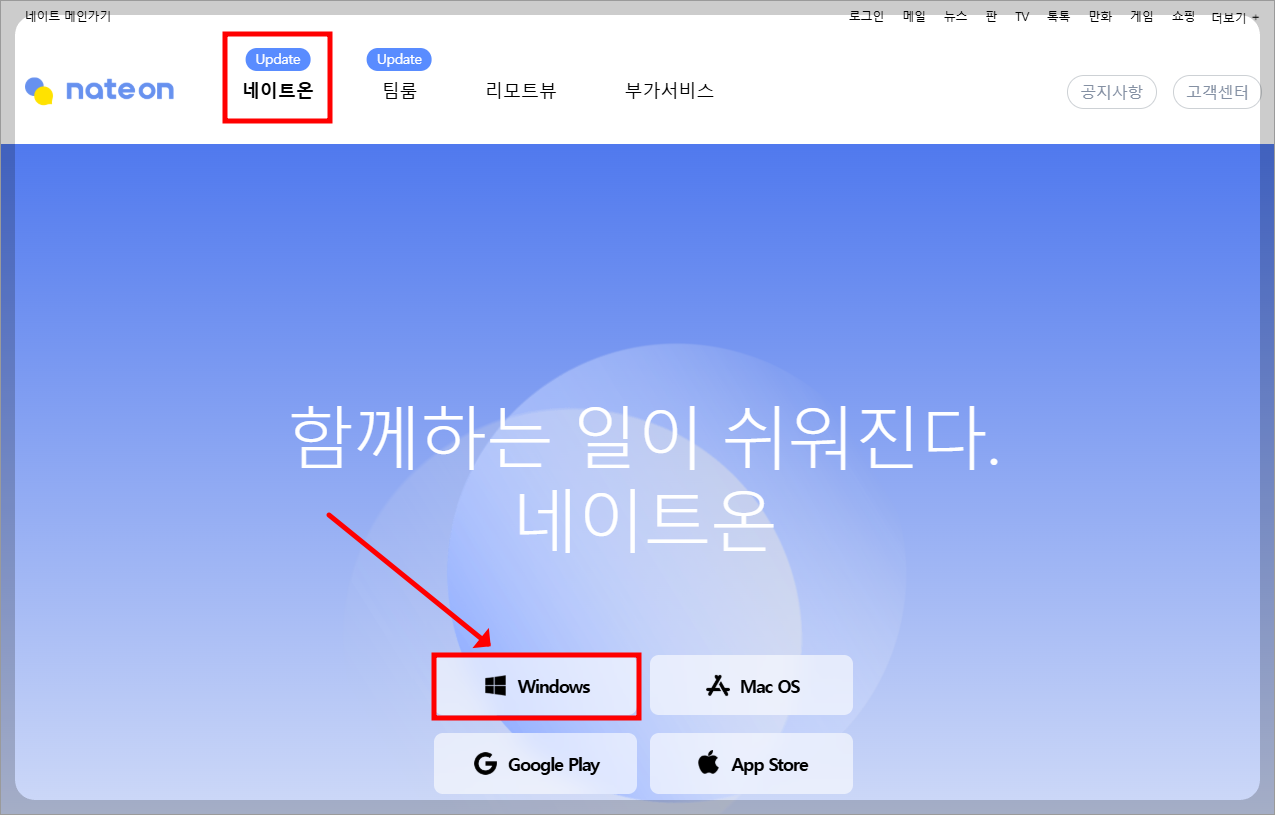Open the 부가서비스 section

coord(668,90)
